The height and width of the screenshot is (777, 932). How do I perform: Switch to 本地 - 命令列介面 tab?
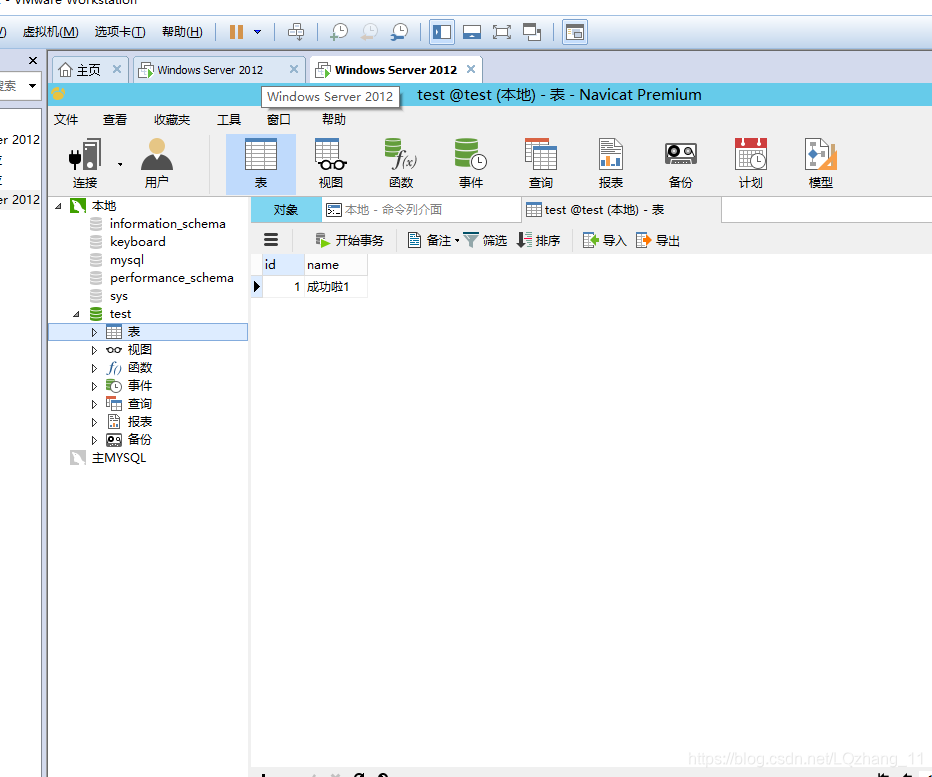pyautogui.click(x=421, y=210)
